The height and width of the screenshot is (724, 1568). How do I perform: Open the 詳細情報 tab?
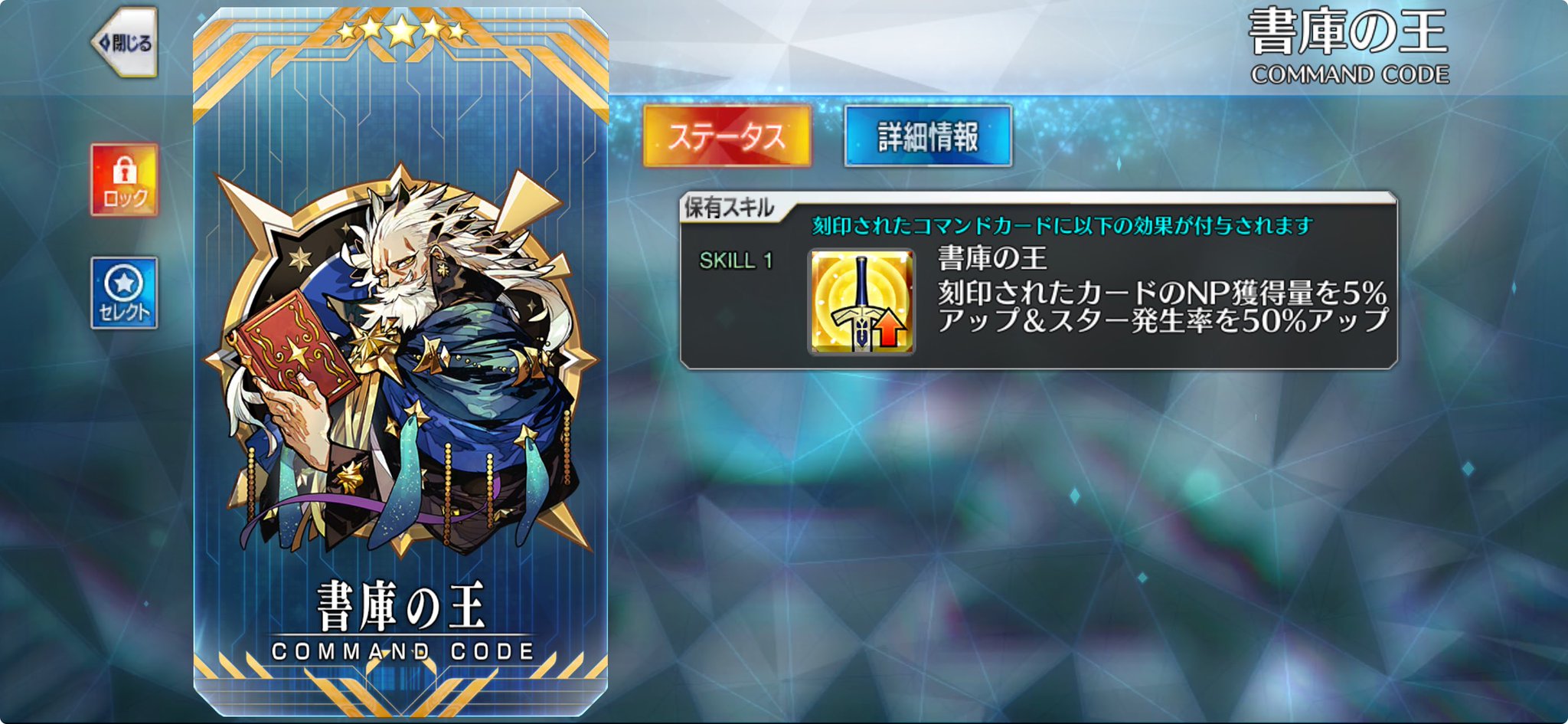point(928,136)
